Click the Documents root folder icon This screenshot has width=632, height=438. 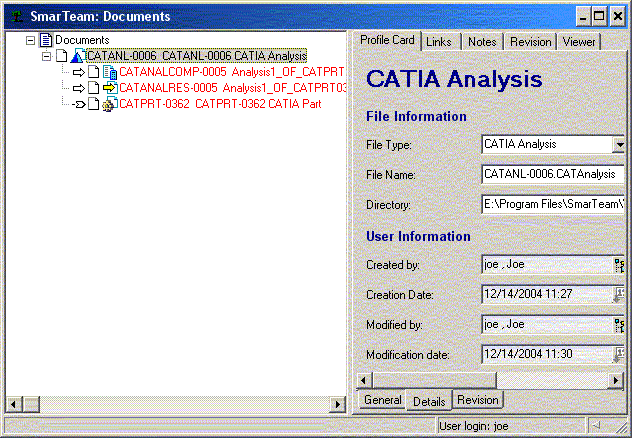click(x=45, y=40)
